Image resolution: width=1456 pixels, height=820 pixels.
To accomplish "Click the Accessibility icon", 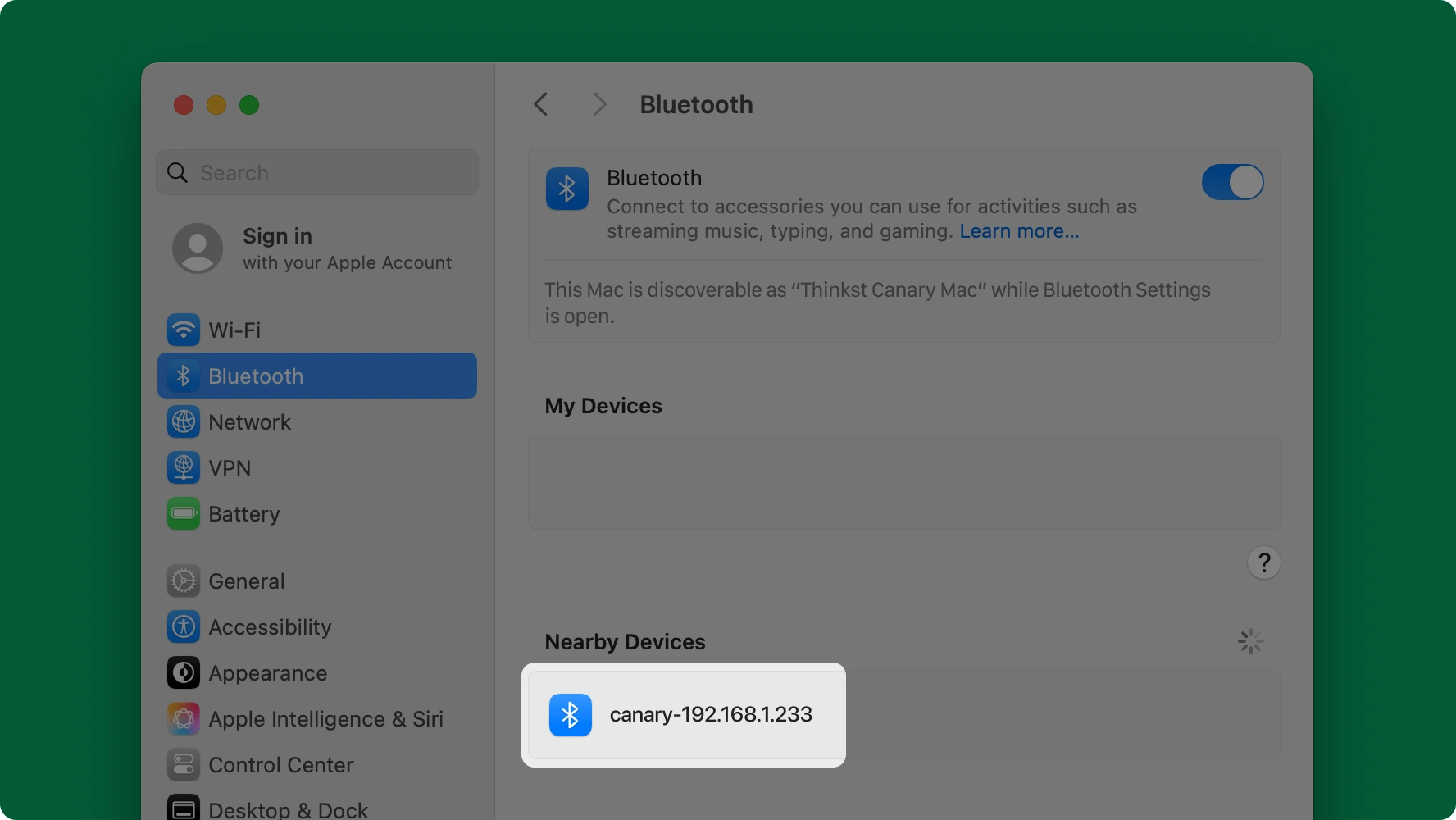I will (184, 627).
